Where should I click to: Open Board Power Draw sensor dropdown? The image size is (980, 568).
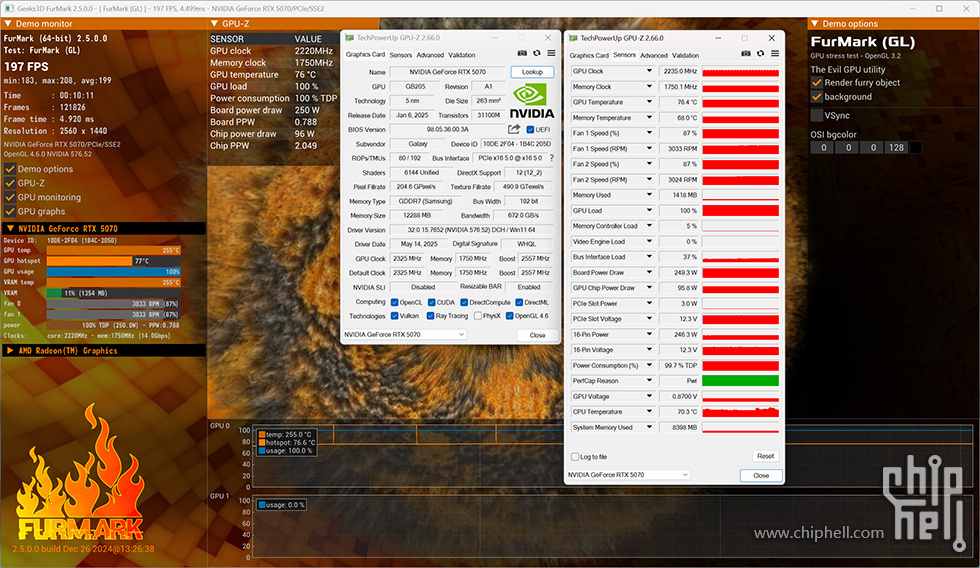click(649, 272)
